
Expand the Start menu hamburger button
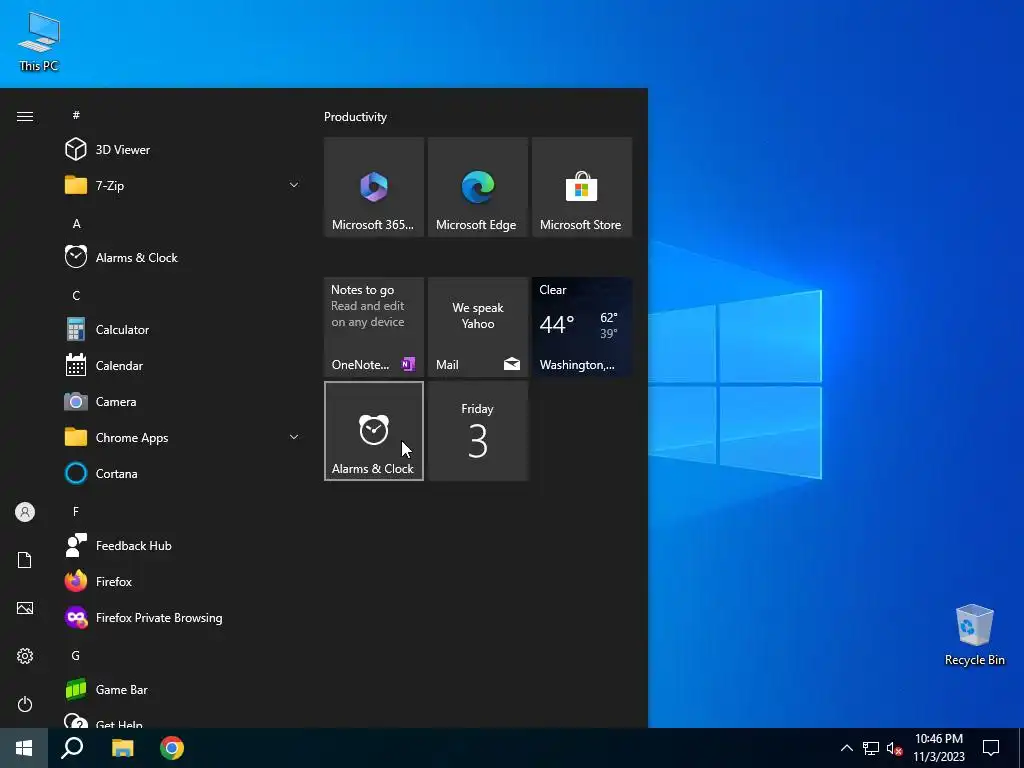coord(25,116)
